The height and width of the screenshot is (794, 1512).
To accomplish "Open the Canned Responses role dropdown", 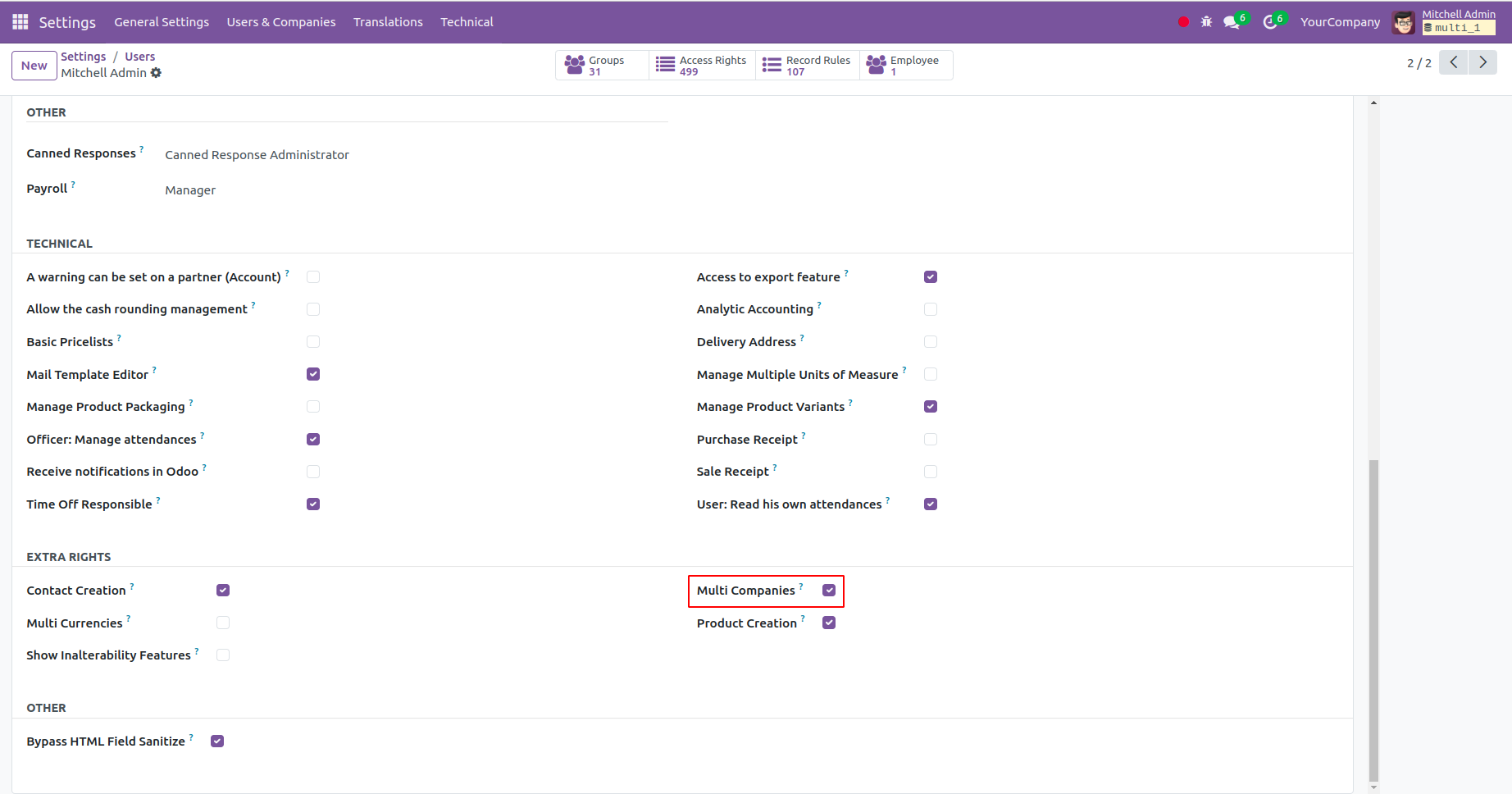I will tap(257, 155).
